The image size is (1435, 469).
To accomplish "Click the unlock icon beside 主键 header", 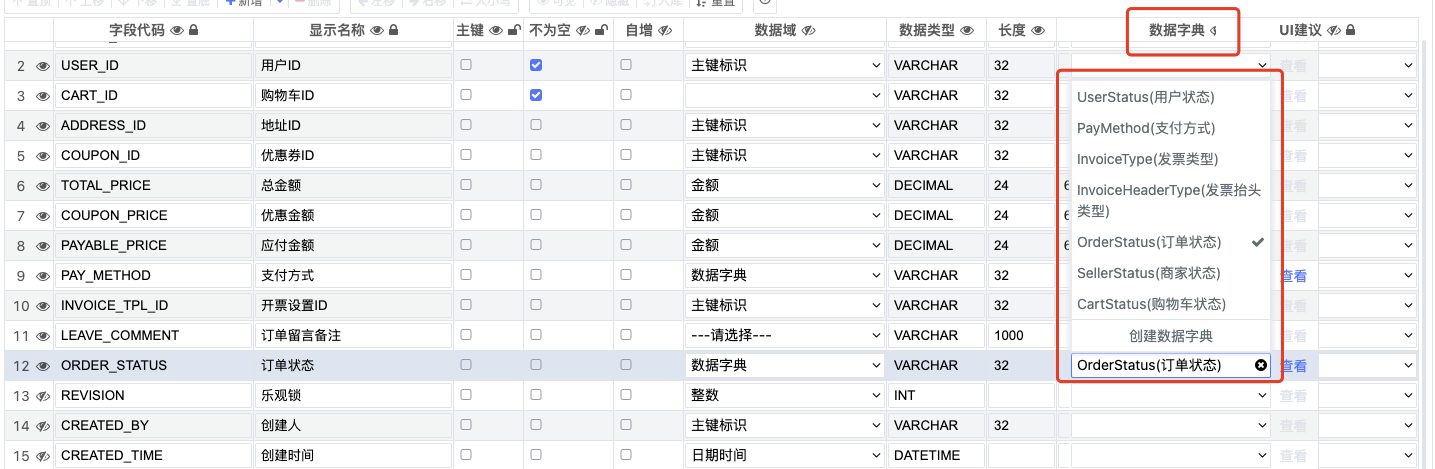I will pos(513,31).
